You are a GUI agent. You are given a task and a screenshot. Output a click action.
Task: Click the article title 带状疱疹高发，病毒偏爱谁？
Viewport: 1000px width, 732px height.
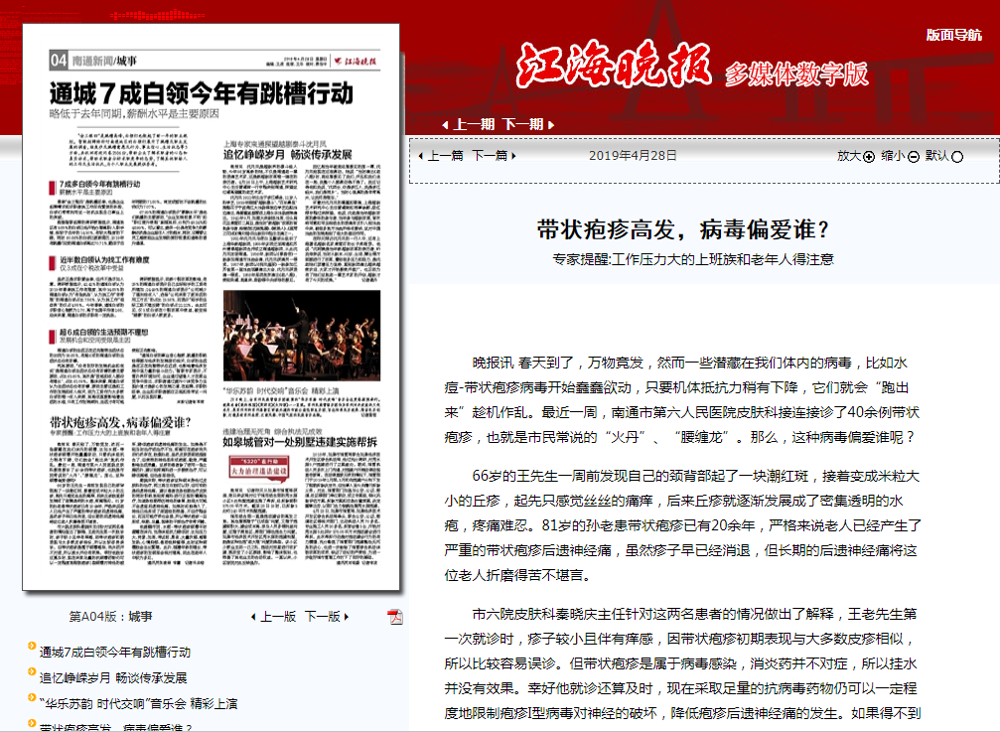[682, 230]
